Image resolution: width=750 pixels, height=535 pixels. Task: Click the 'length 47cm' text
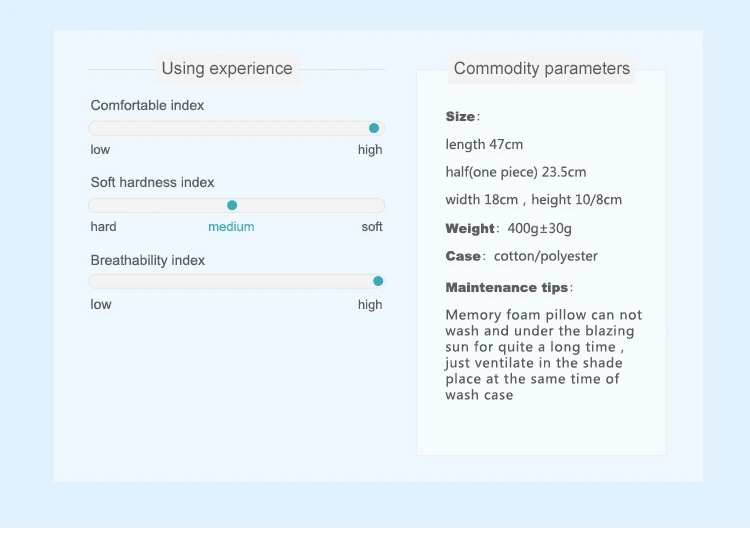point(484,145)
